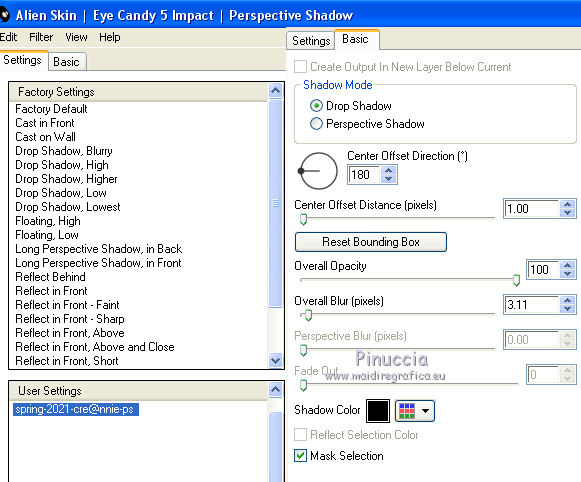Viewport: 581px width, 482px height.
Task: Choose the plain Reflect in Front, Above preset
Action: tap(70, 333)
